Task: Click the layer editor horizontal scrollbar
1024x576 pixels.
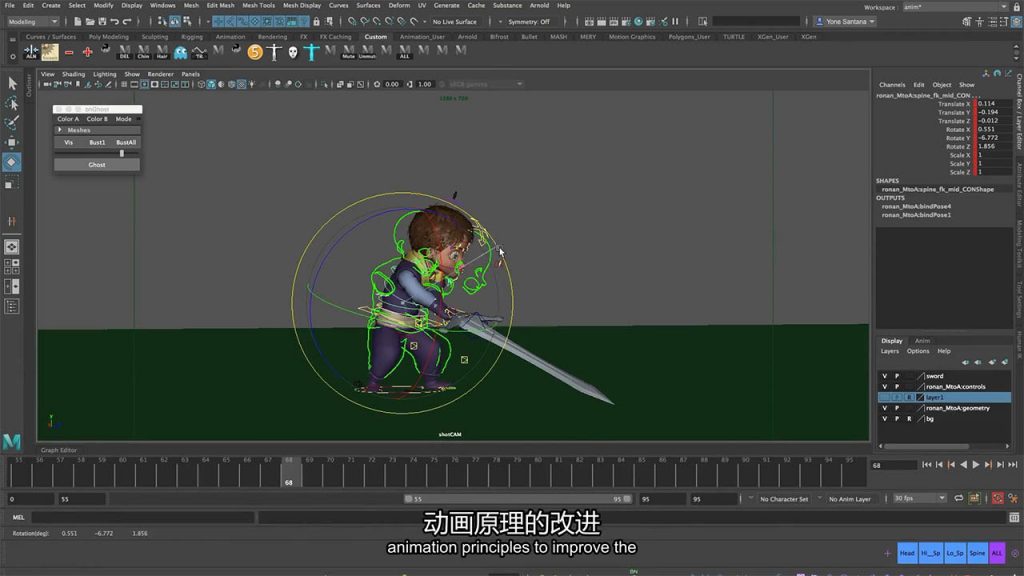Action: [926, 447]
